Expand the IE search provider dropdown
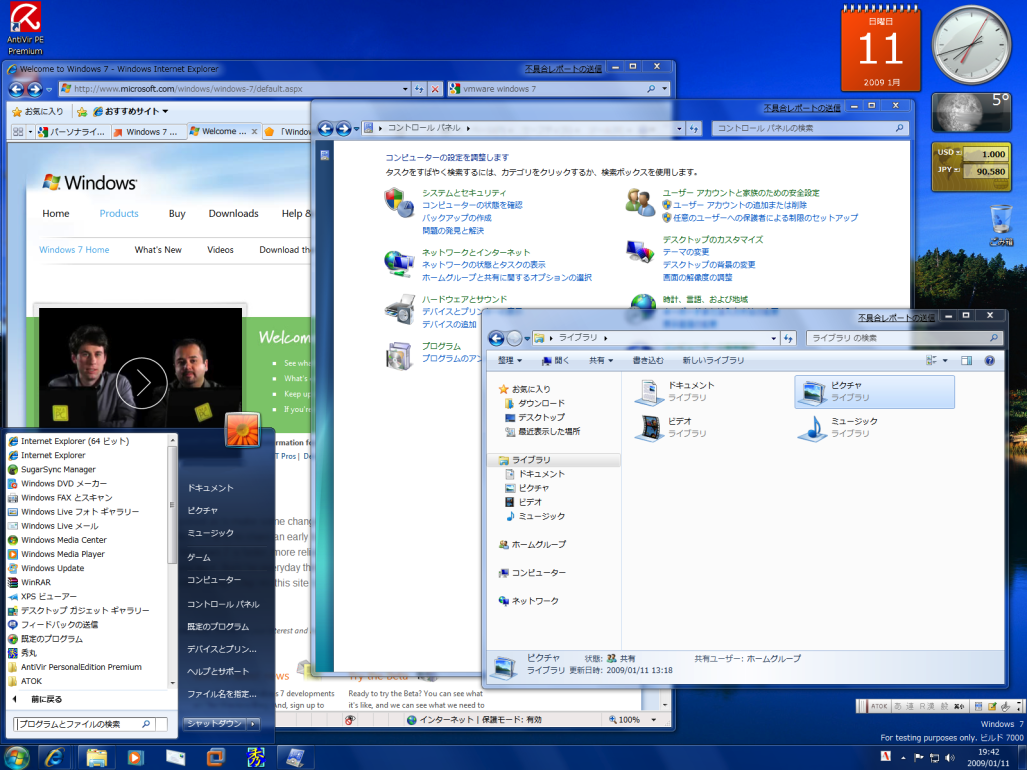 tap(664, 89)
